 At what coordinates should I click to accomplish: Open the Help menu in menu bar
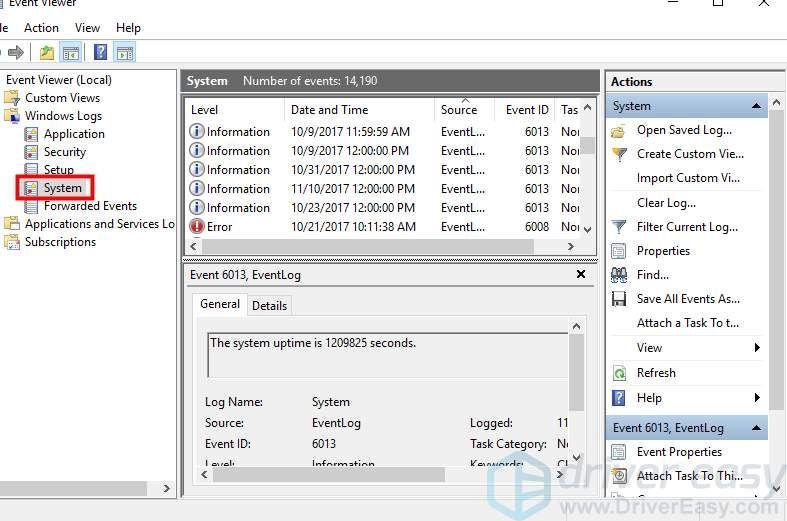point(128,28)
